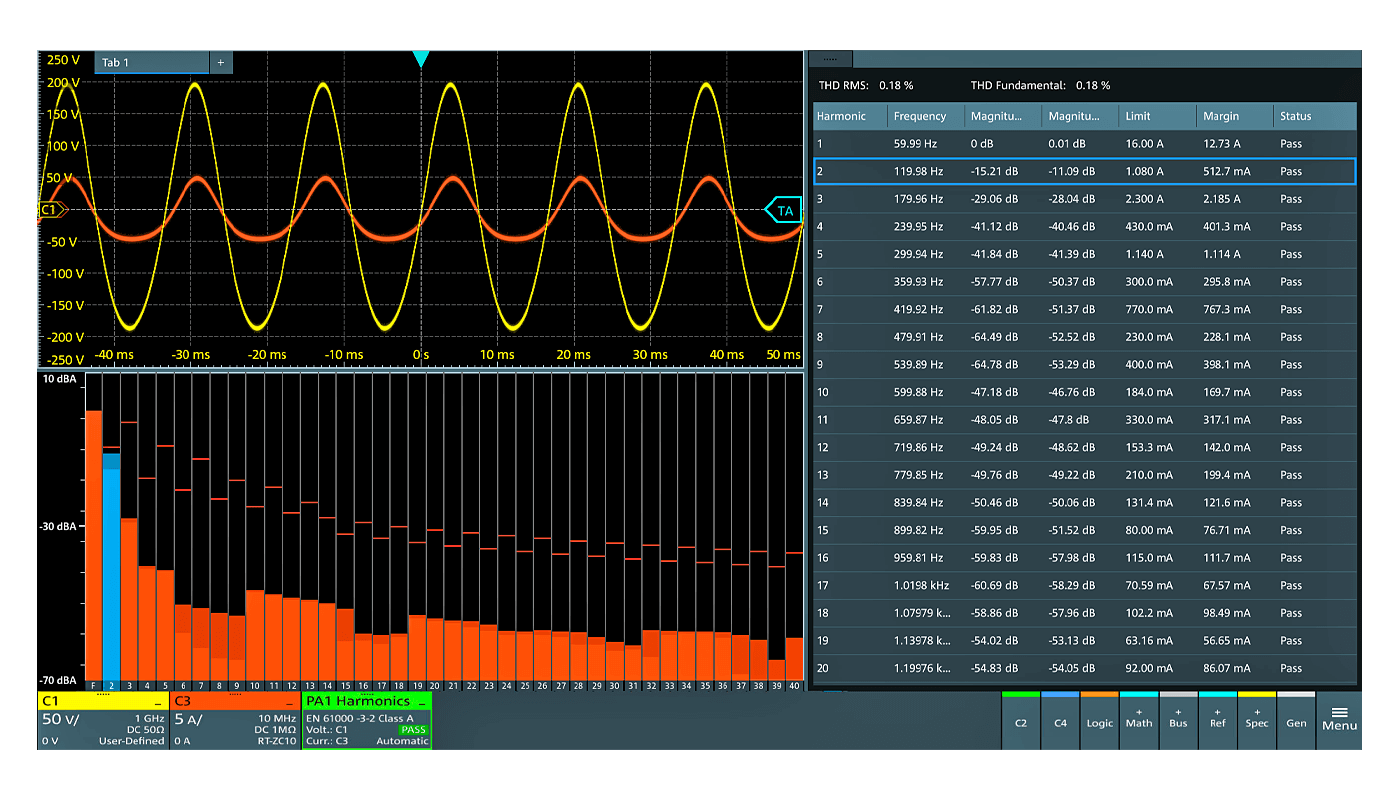The width and height of the screenshot is (1400, 800).
Task: Click the THD Fundamental 0.18 % readout
Action: click(x=1040, y=86)
